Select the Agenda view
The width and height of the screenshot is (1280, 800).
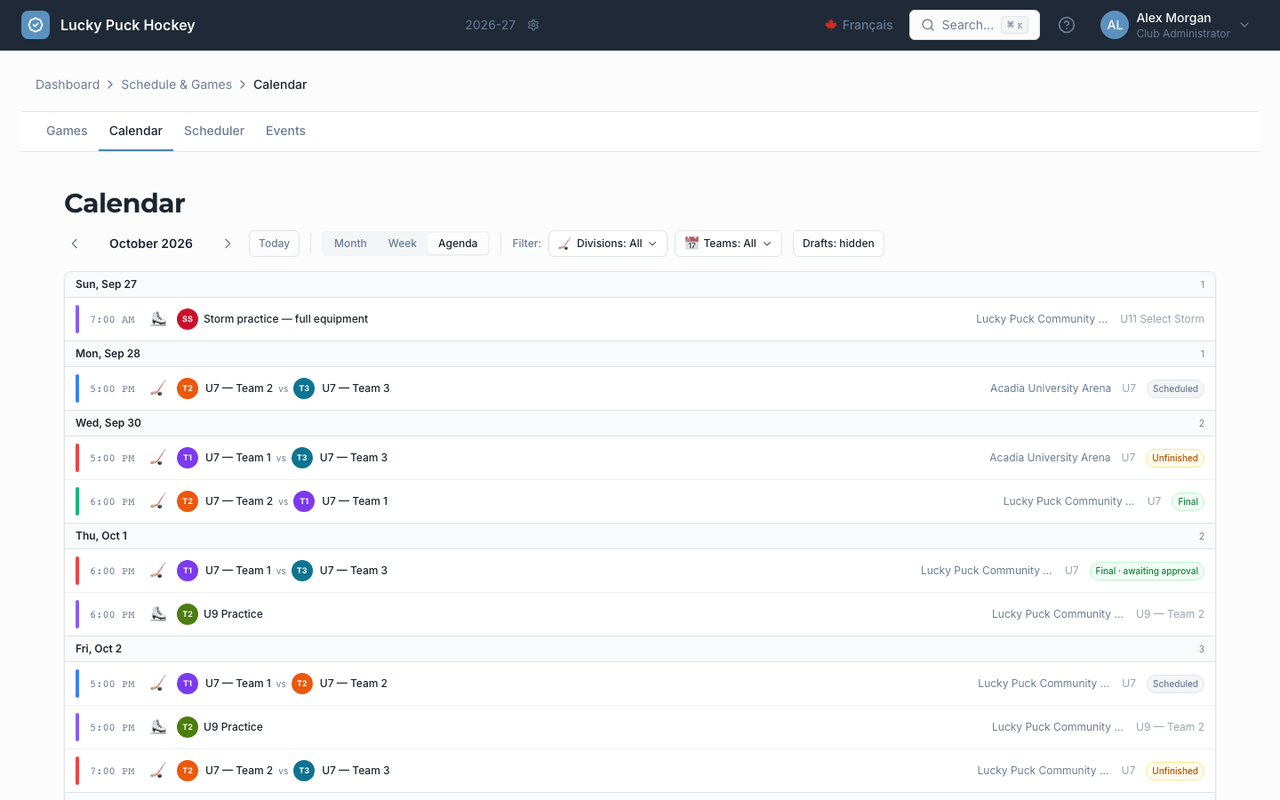coord(458,243)
